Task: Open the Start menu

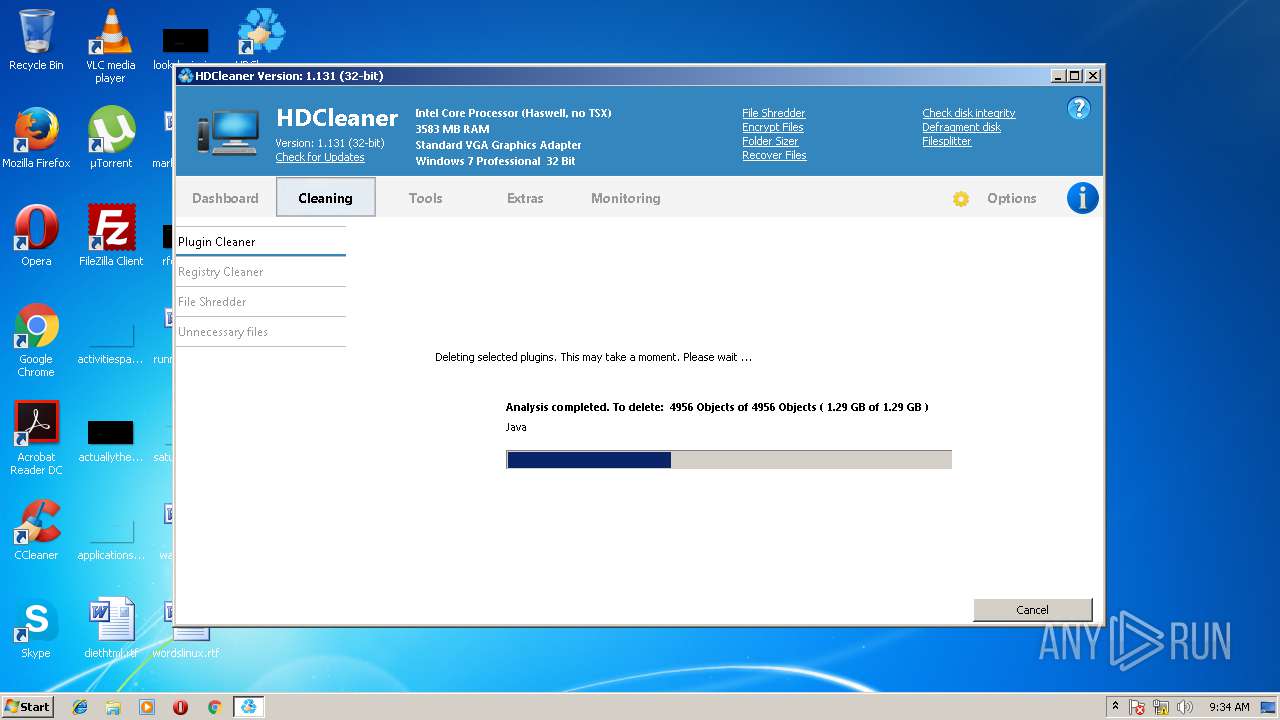Action: coord(27,707)
